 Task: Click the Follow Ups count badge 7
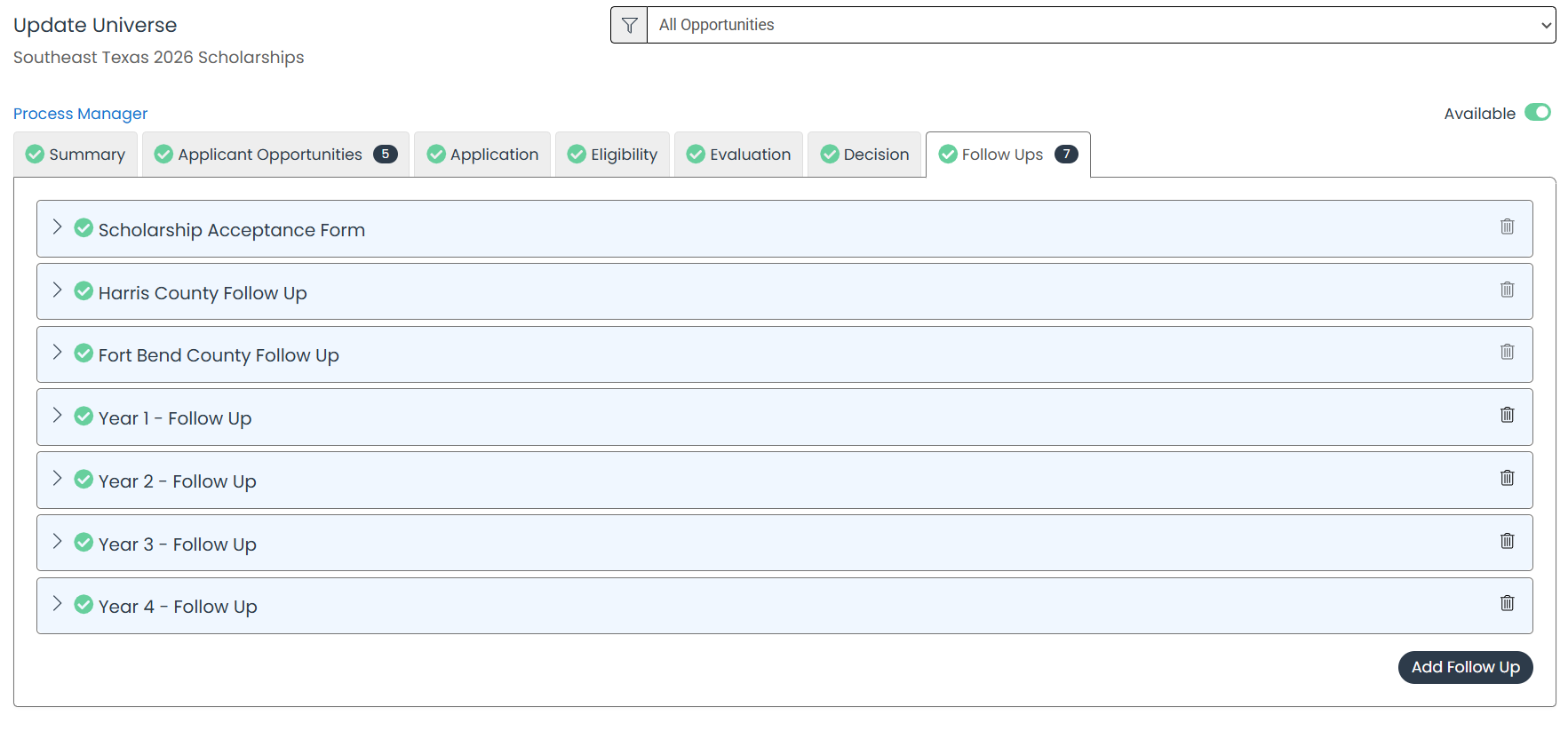tap(1066, 155)
